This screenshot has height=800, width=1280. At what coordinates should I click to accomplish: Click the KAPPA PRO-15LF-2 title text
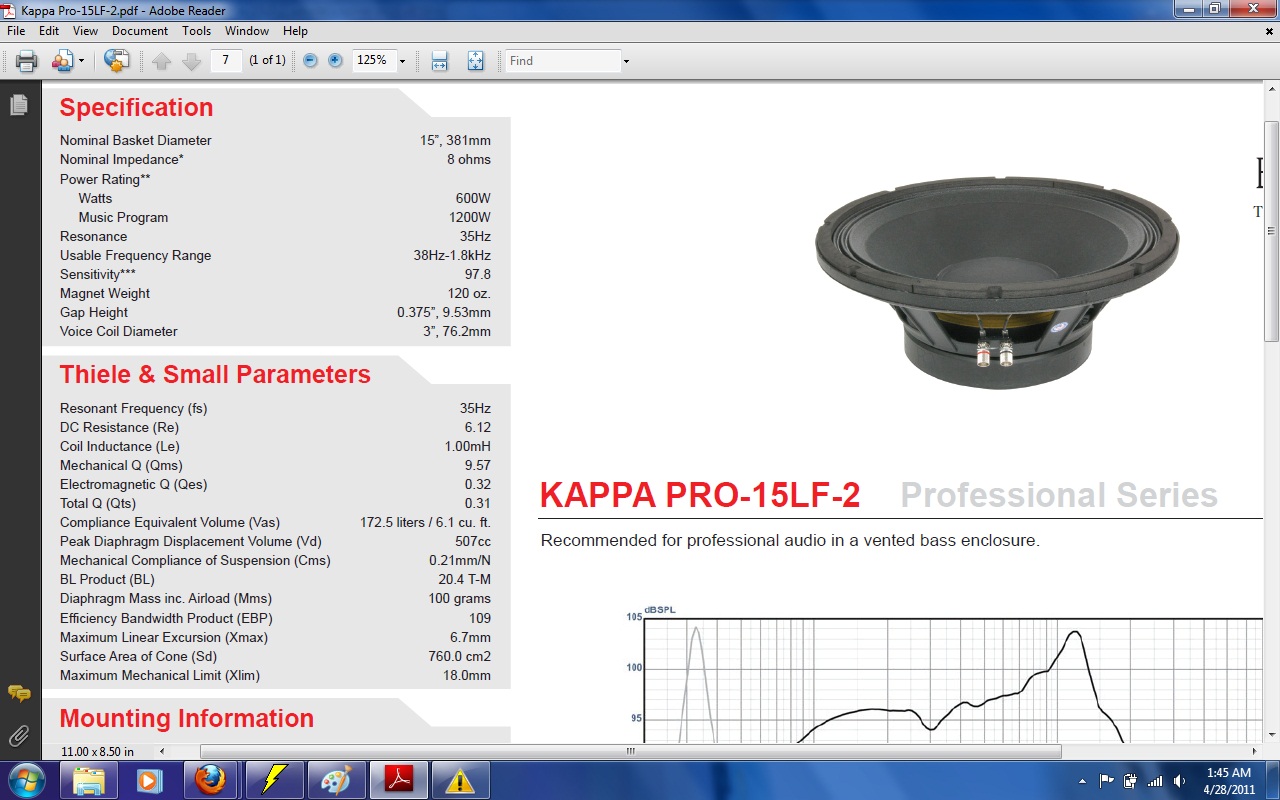(700, 495)
